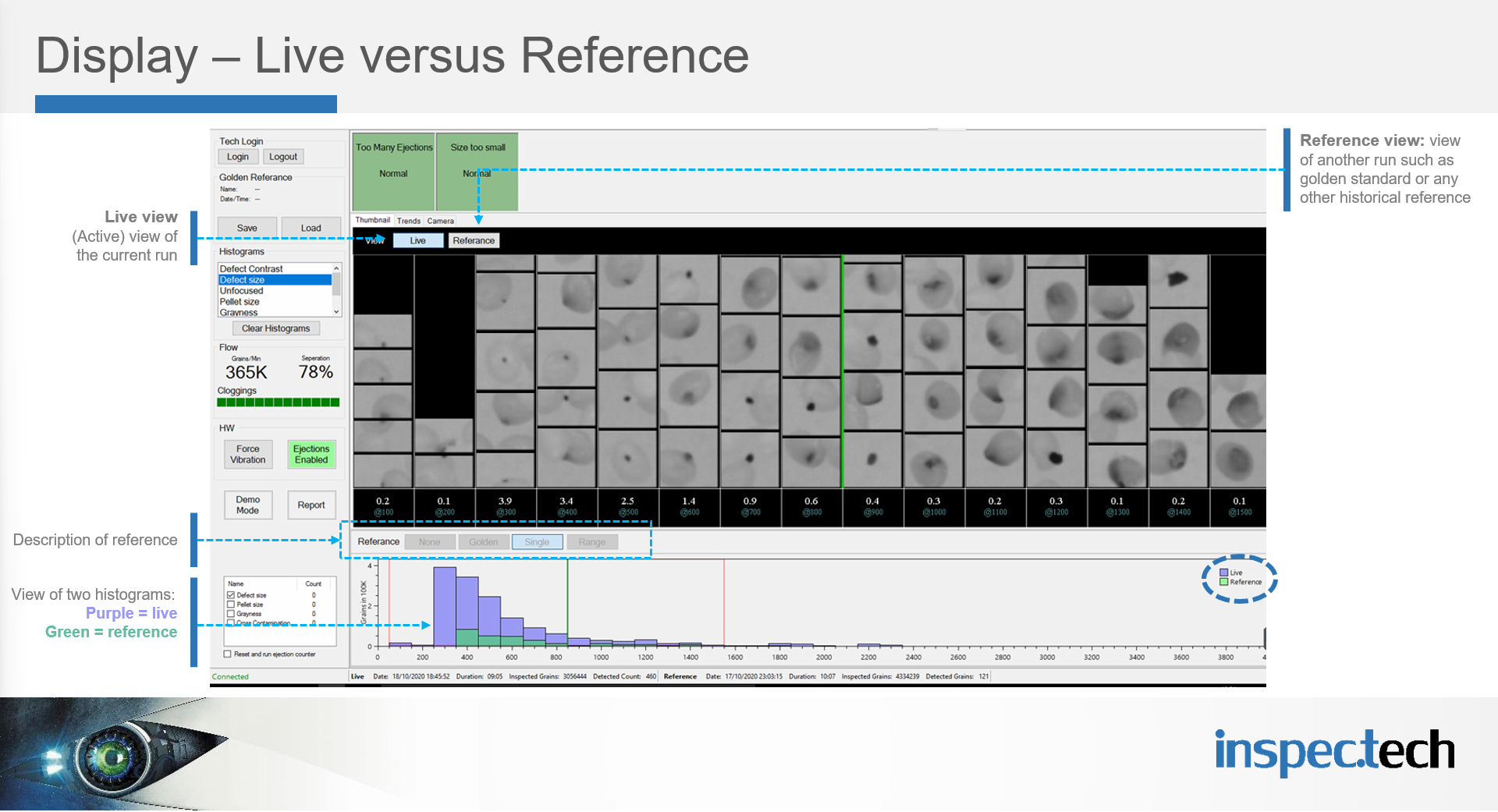Click the Name column header in counter table
The width and height of the screenshot is (1498, 812).
pos(261,583)
